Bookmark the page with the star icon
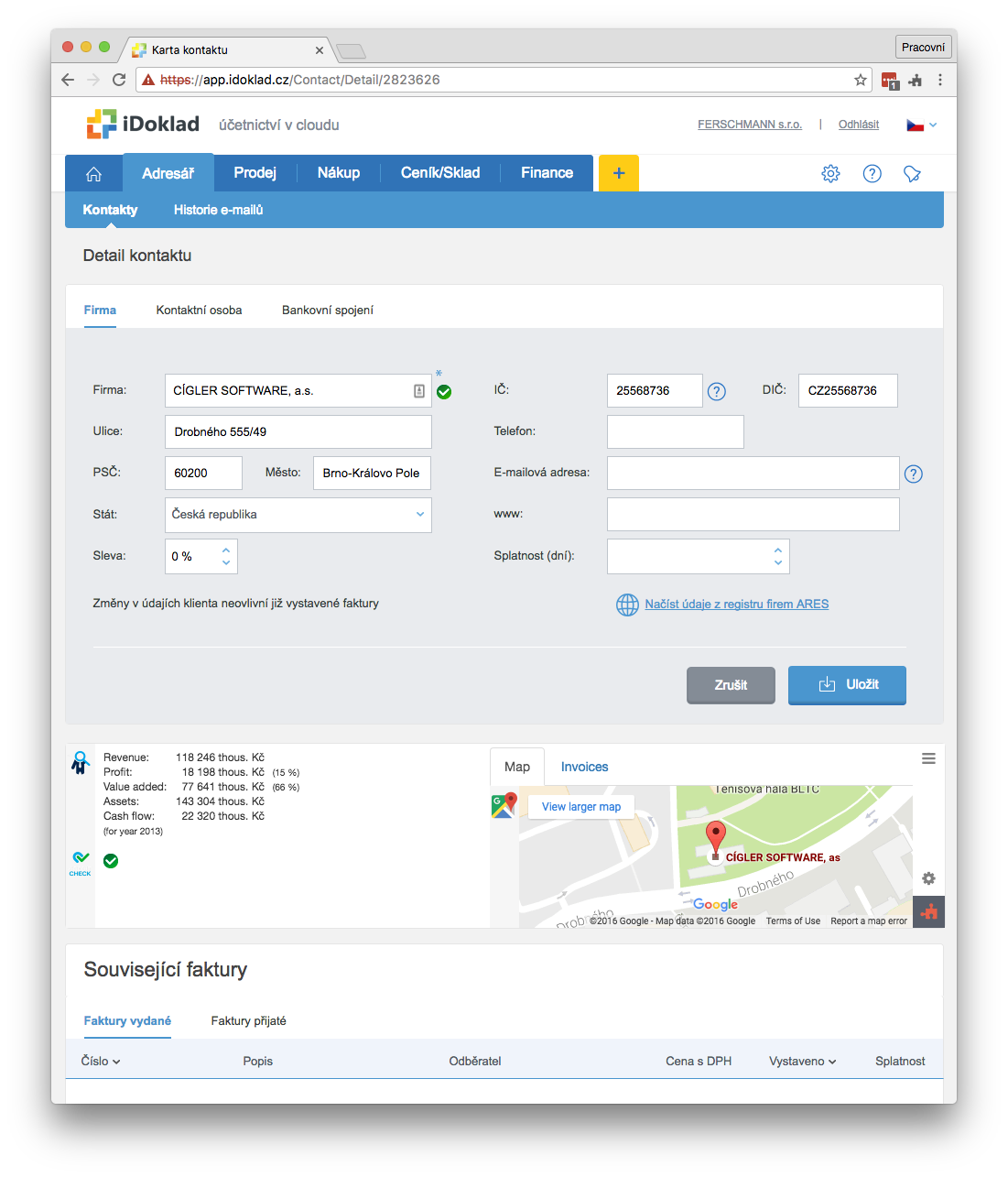This screenshot has width=1008, height=1177. pyautogui.click(x=861, y=80)
